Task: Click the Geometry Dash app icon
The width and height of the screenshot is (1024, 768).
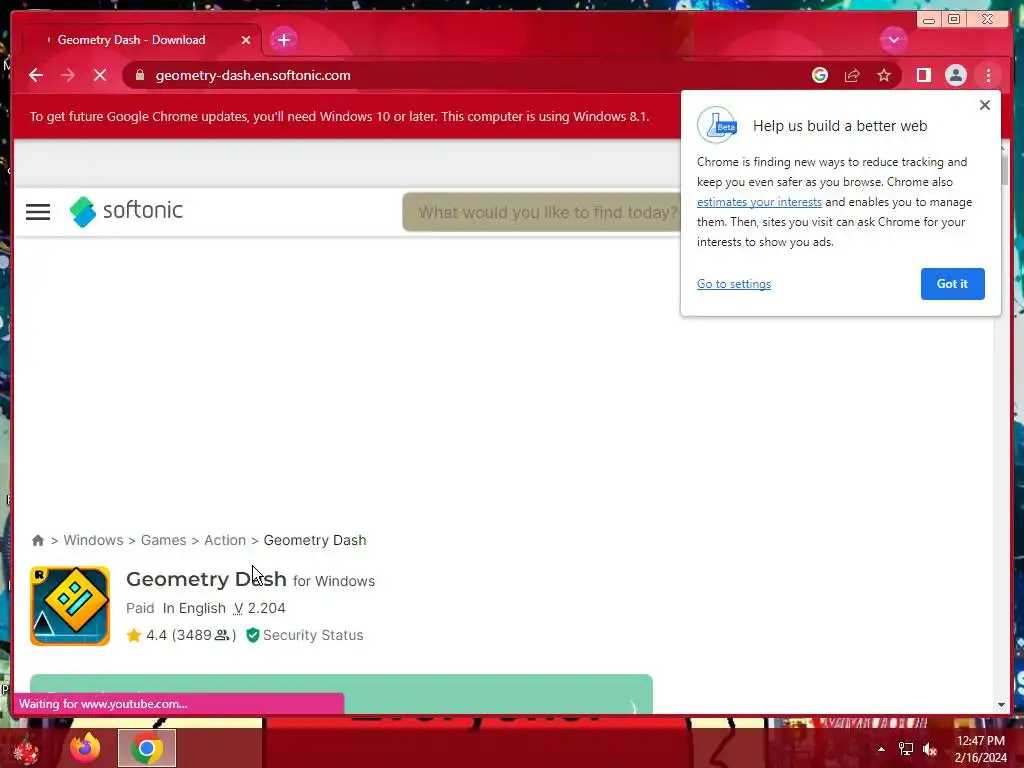Action: pyautogui.click(x=70, y=606)
